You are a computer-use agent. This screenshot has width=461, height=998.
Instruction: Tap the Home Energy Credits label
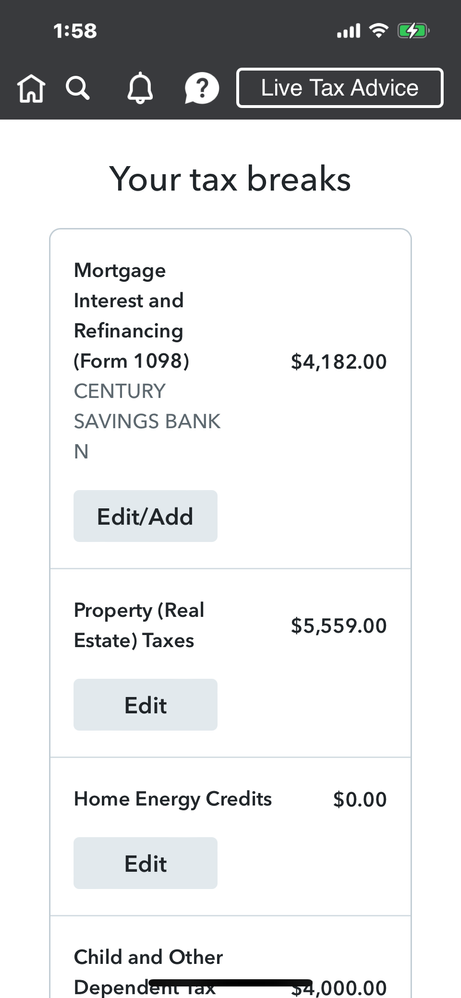point(173,799)
